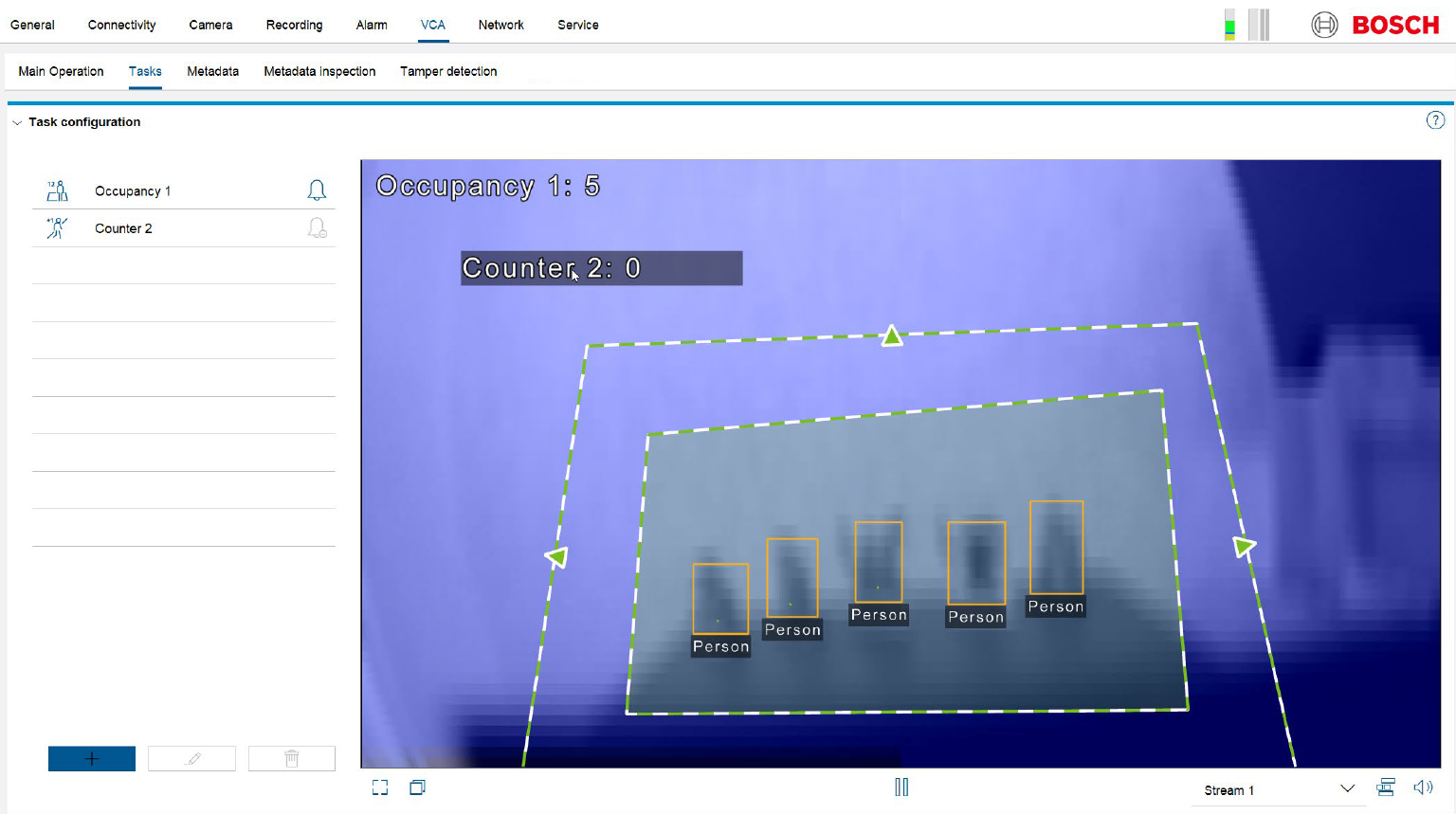Pause the live video preview
The height and width of the screenshot is (814, 1456).
tap(901, 787)
